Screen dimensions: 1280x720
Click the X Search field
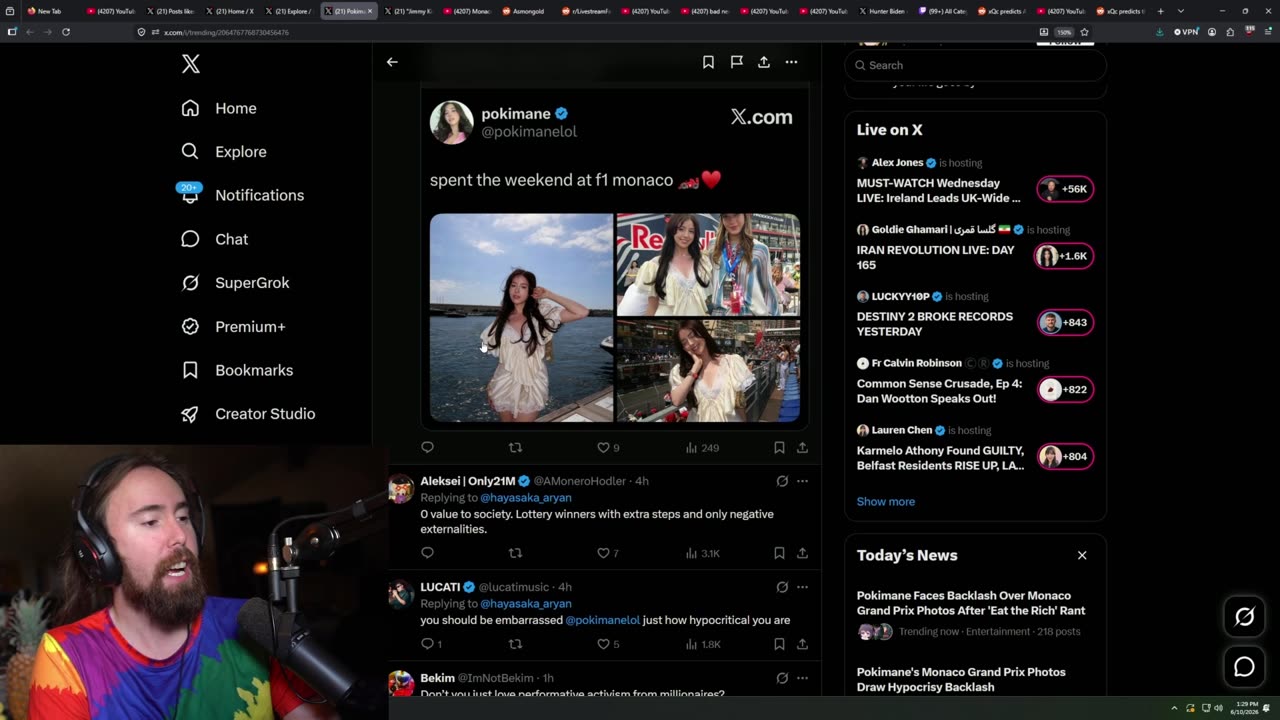(976, 65)
